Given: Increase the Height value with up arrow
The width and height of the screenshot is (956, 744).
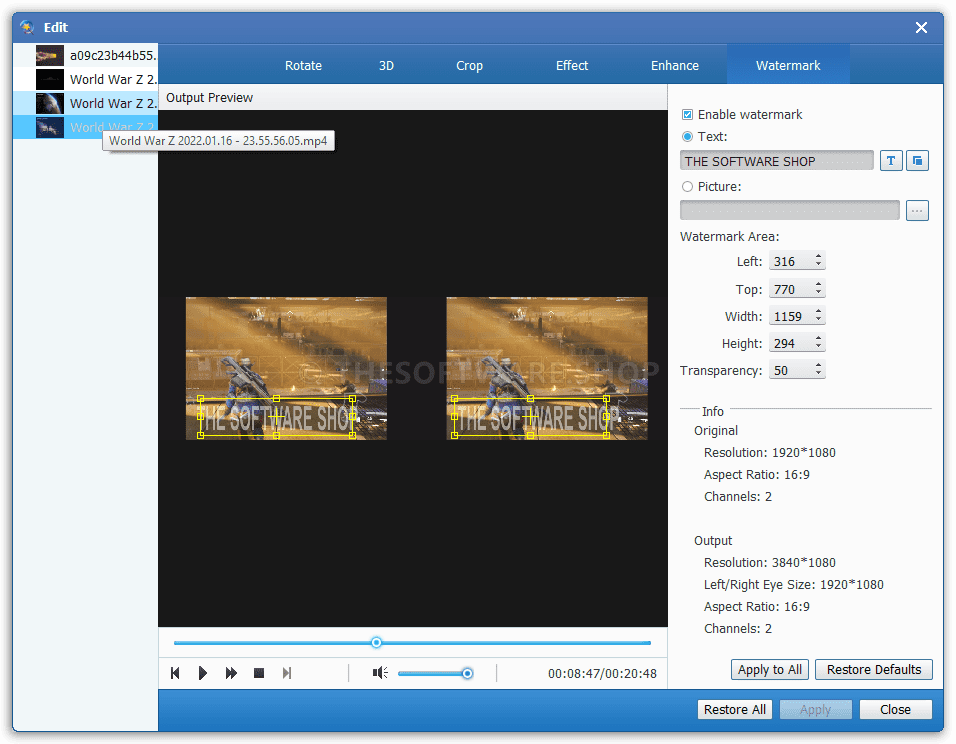Looking at the screenshot, I should point(818,338).
